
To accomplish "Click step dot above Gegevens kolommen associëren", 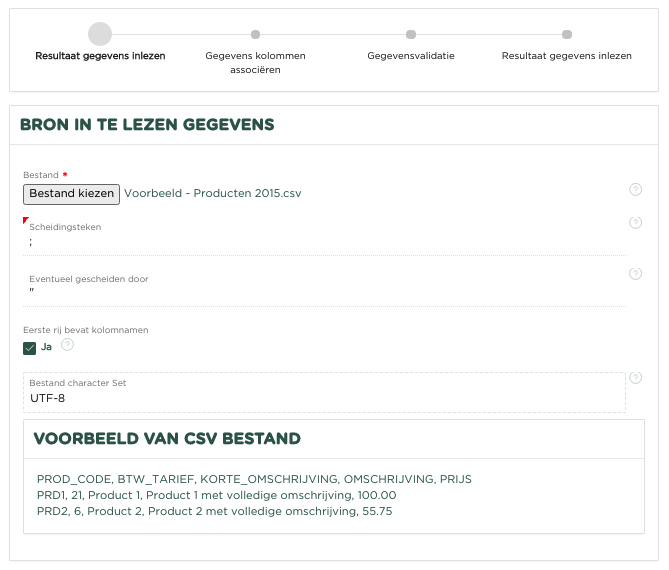I will coord(255,34).
